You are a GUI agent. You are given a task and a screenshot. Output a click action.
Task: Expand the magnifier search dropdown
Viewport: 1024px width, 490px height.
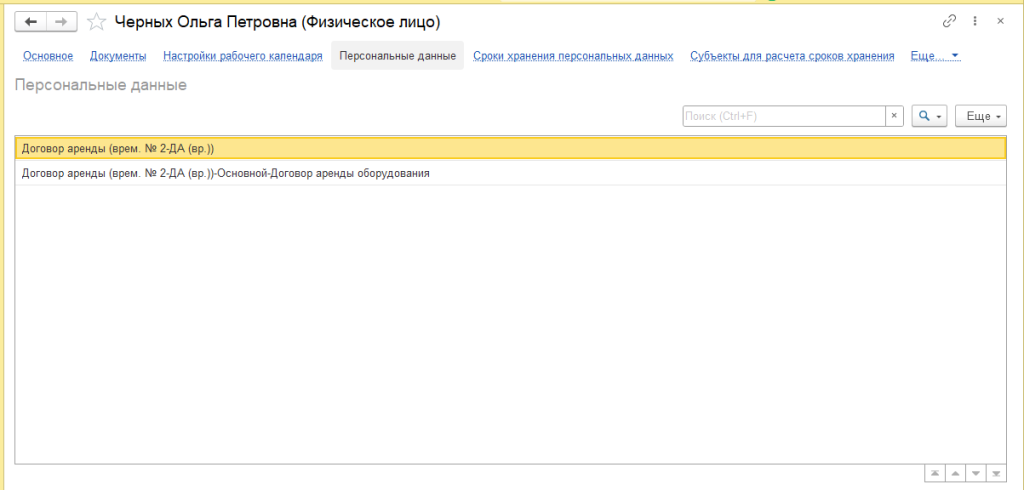tap(929, 117)
